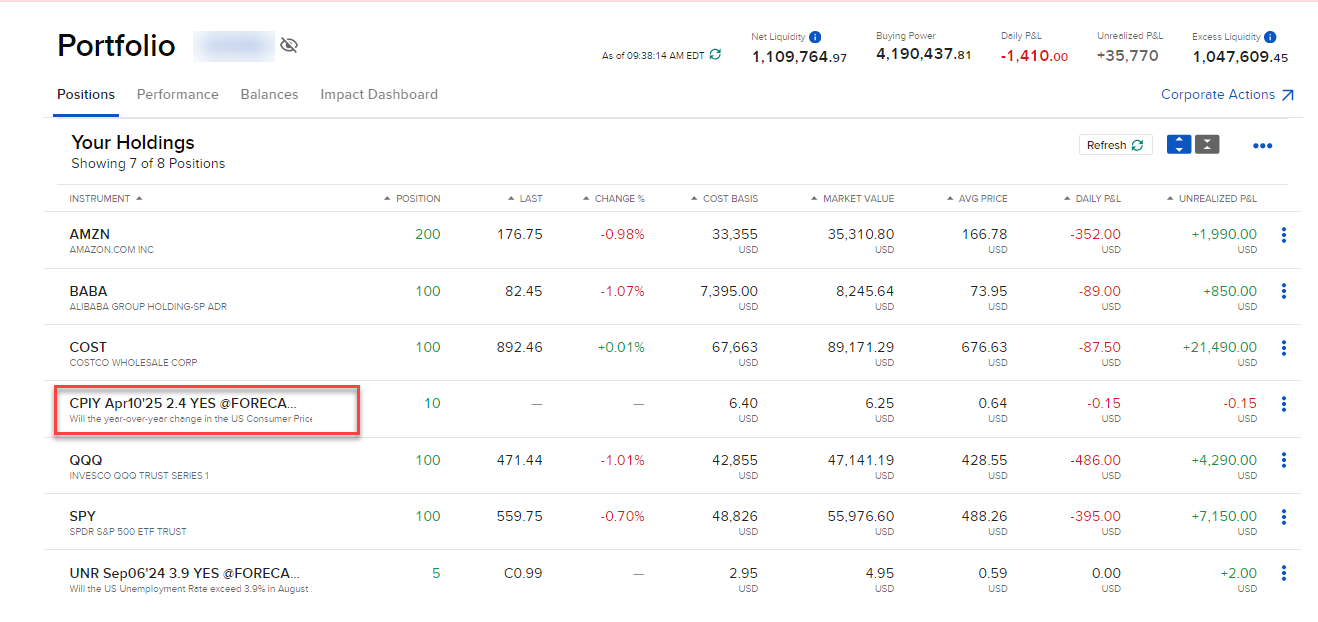Switch to Impact Dashboard tab
This screenshot has width=1318, height=622.
click(379, 95)
